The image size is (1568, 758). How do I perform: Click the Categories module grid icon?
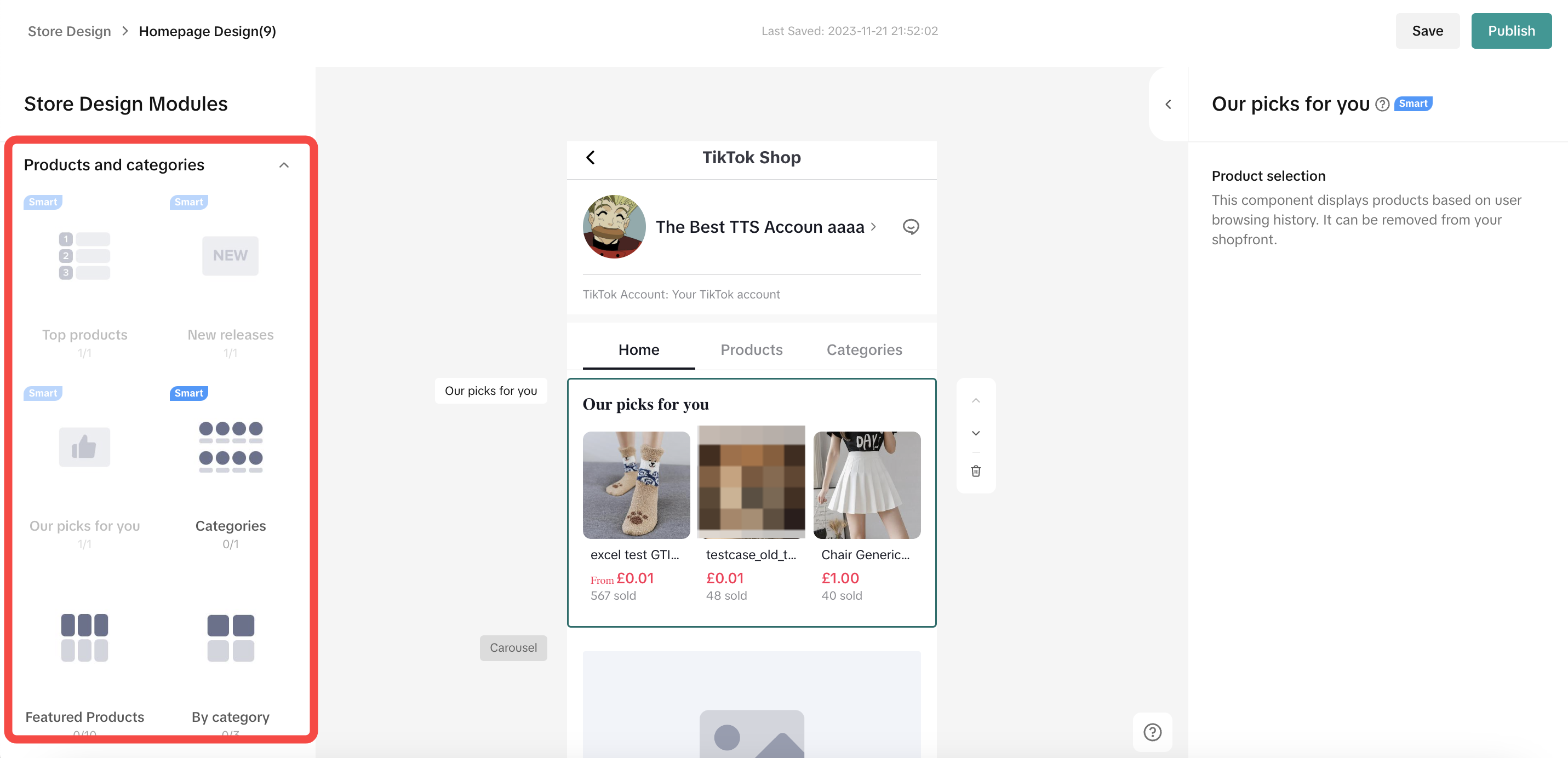point(230,447)
